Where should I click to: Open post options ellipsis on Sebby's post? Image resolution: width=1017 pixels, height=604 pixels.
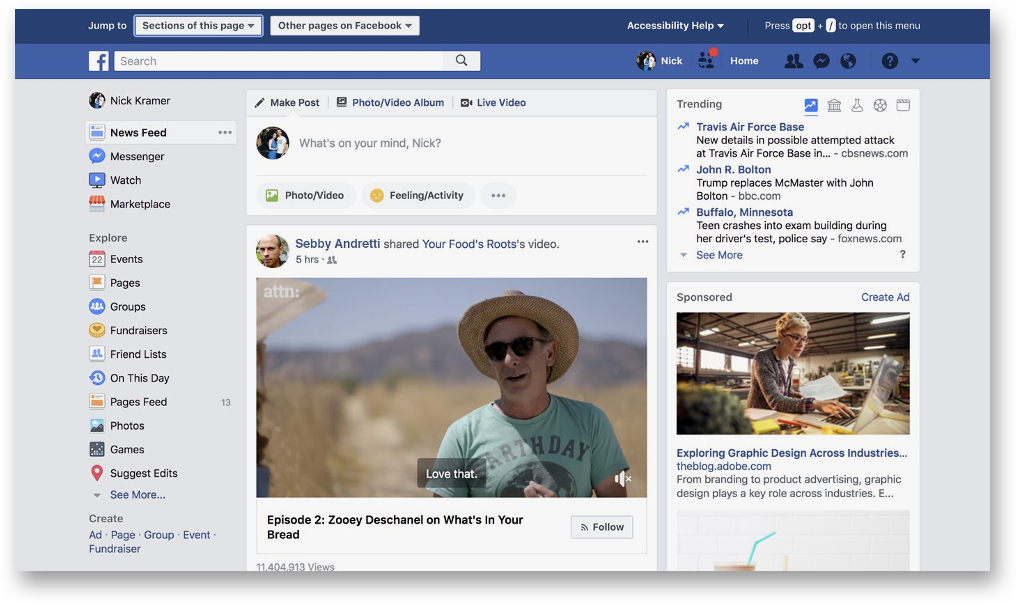tap(643, 241)
